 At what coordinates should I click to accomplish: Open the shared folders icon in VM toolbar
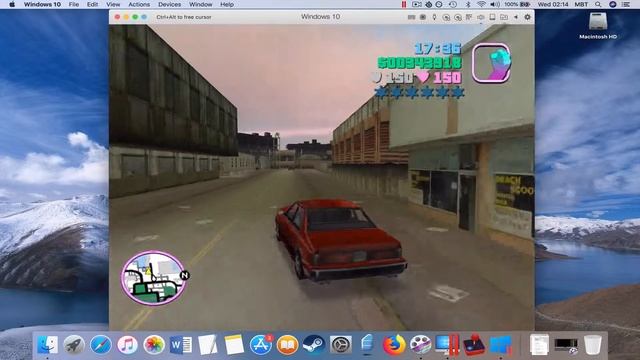[x=504, y=17]
